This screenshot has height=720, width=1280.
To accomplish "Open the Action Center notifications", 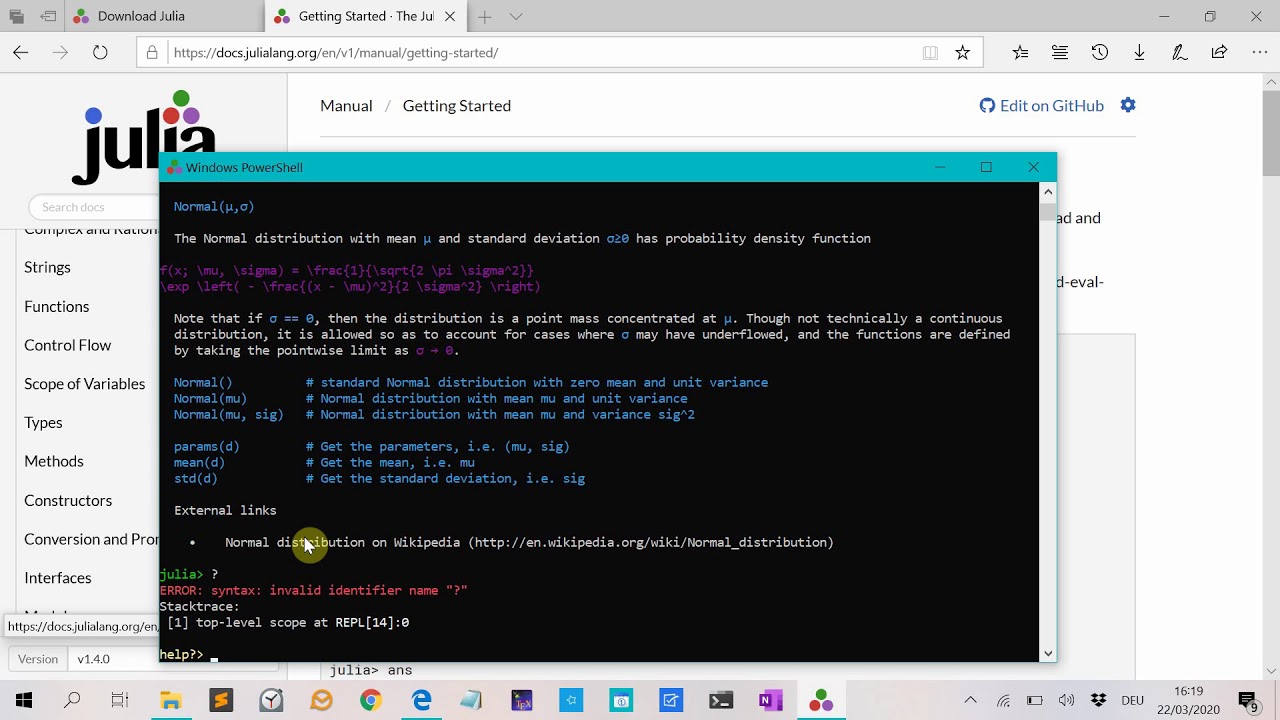I will pyautogui.click(x=1248, y=700).
